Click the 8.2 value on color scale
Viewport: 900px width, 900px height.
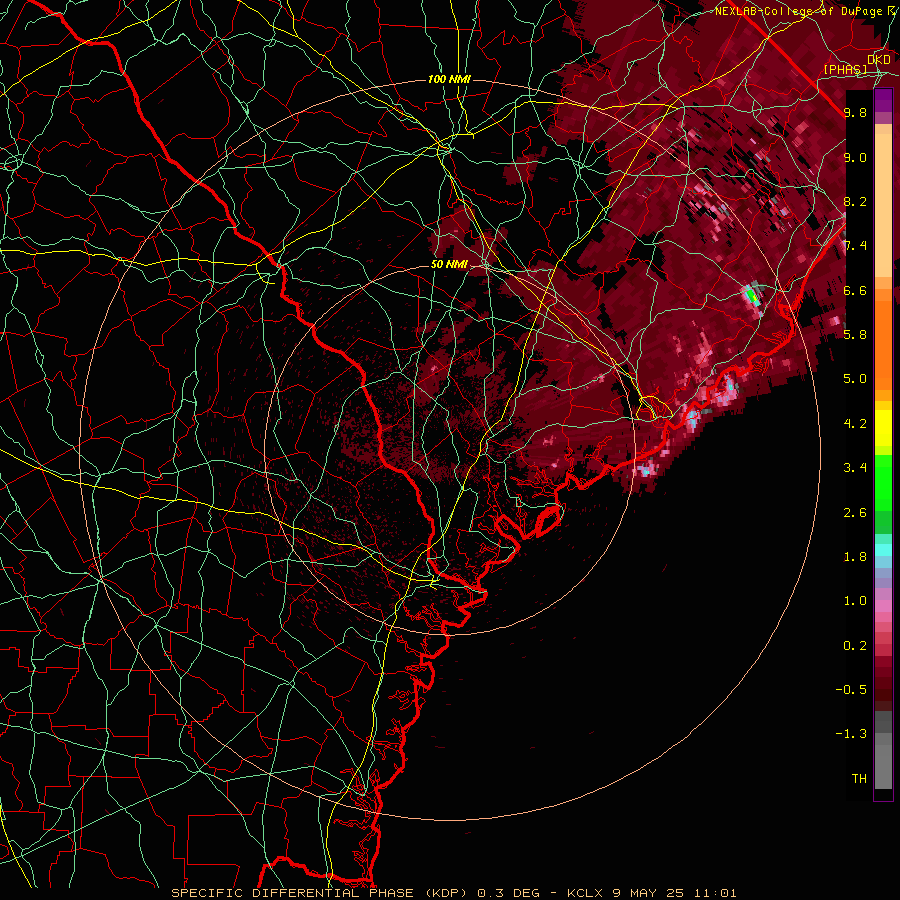pyautogui.click(x=855, y=201)
